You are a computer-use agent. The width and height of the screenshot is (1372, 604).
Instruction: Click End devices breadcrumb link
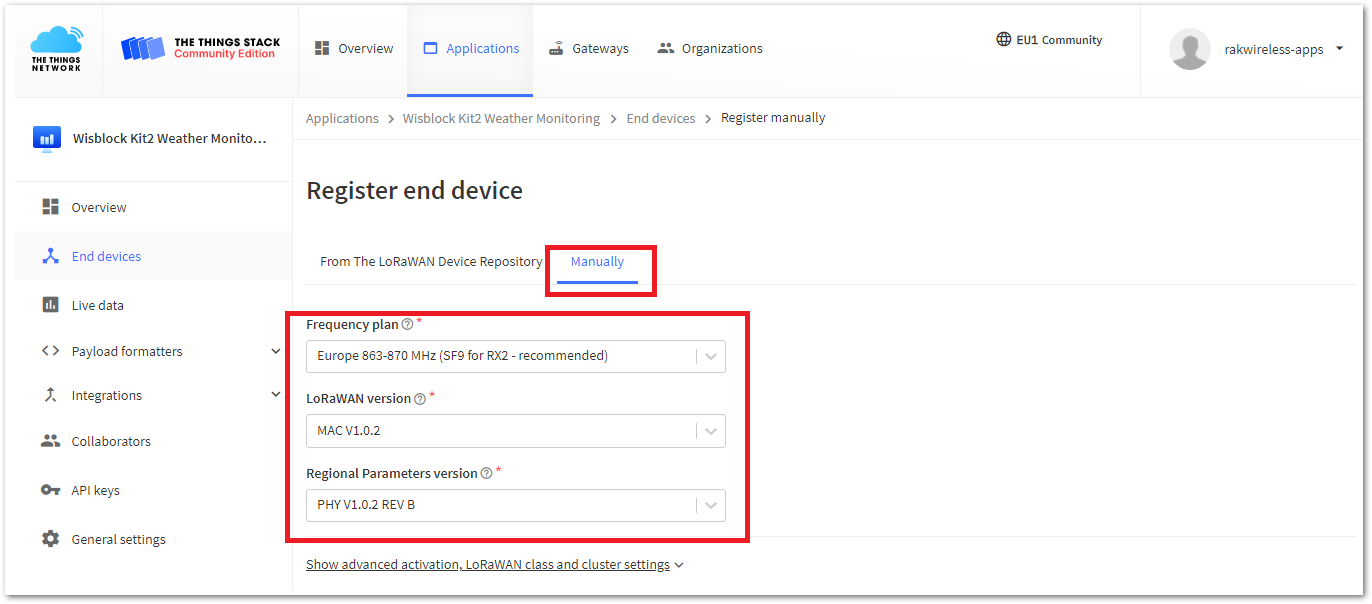660,118
